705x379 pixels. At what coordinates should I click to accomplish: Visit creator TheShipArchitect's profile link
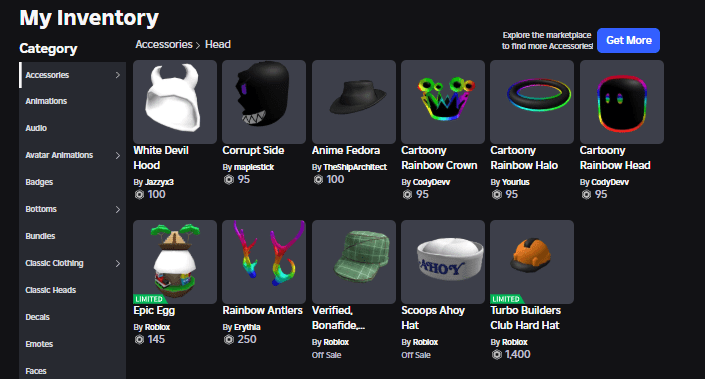(355, 167)
